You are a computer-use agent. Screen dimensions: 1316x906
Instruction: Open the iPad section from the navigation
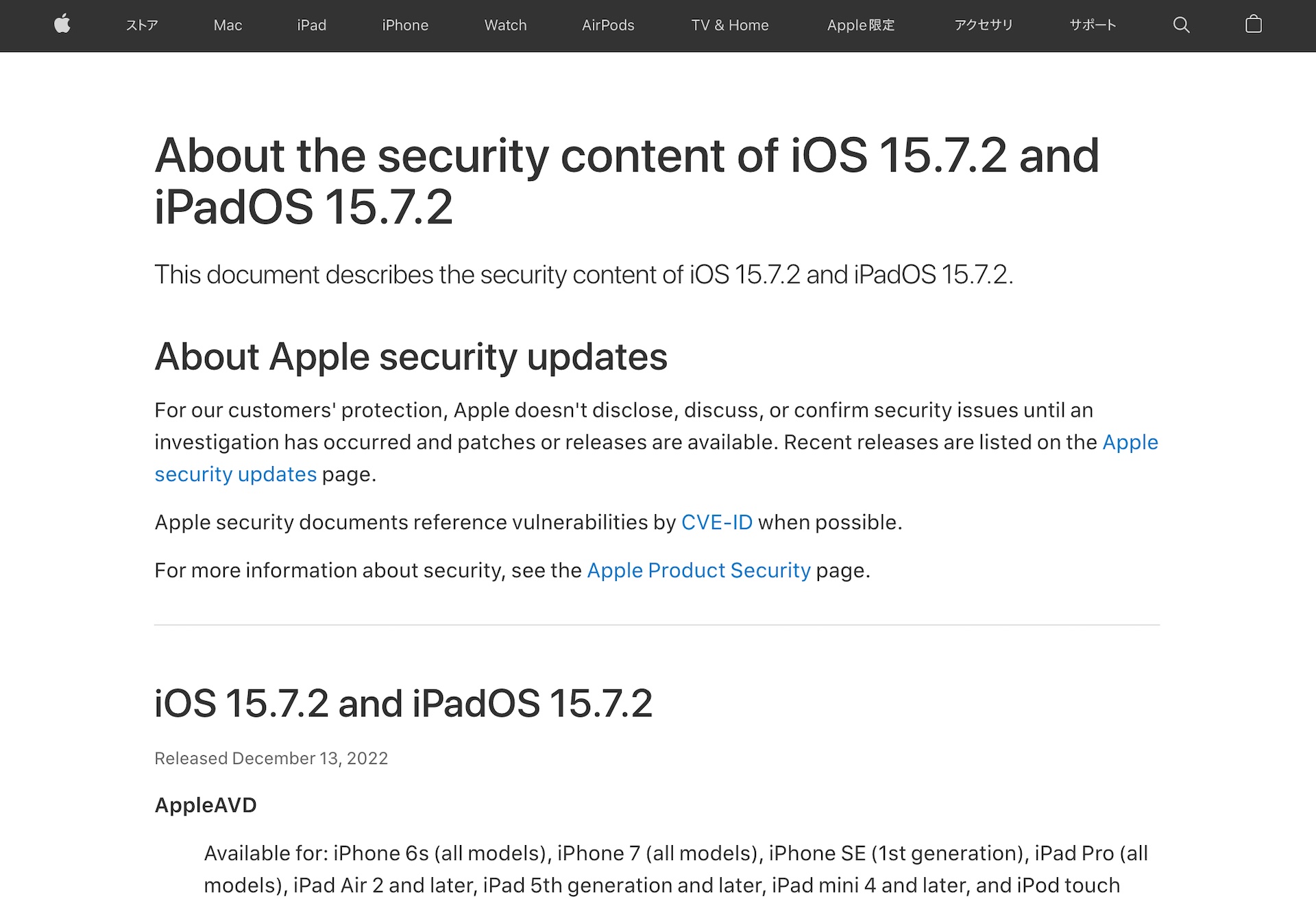coord(311,25)
